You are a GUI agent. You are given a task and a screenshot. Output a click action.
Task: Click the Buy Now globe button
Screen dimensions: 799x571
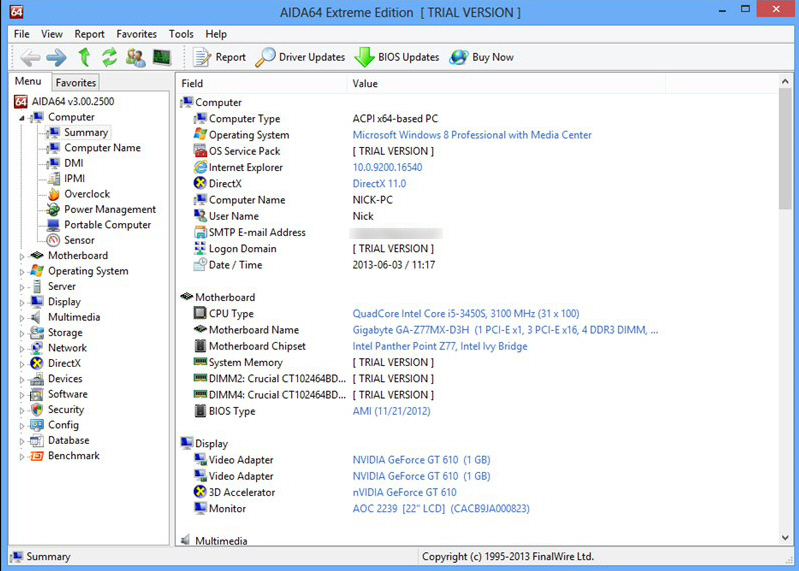[481, 58]
